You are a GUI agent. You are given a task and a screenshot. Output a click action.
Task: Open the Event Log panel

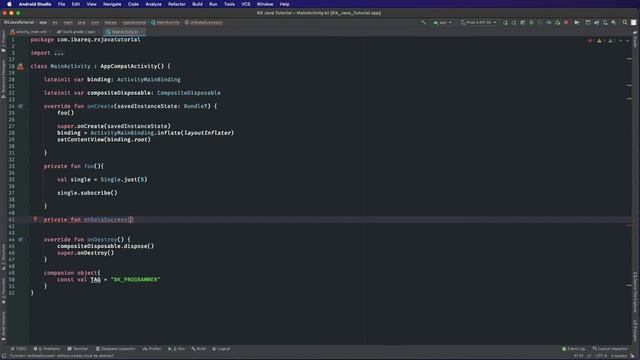pos(573,349)
